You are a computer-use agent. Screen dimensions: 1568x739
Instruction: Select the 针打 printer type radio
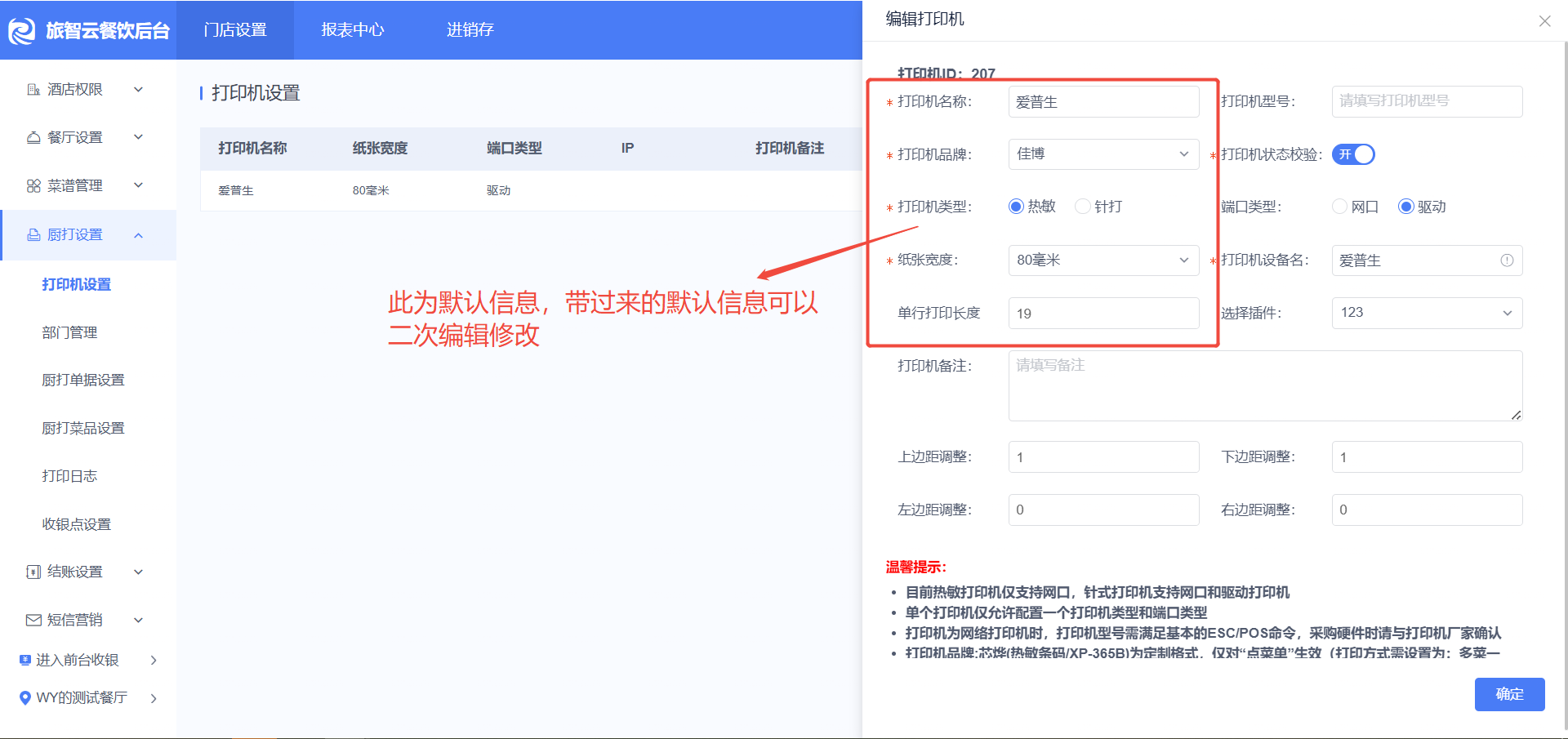[1082, 207]
